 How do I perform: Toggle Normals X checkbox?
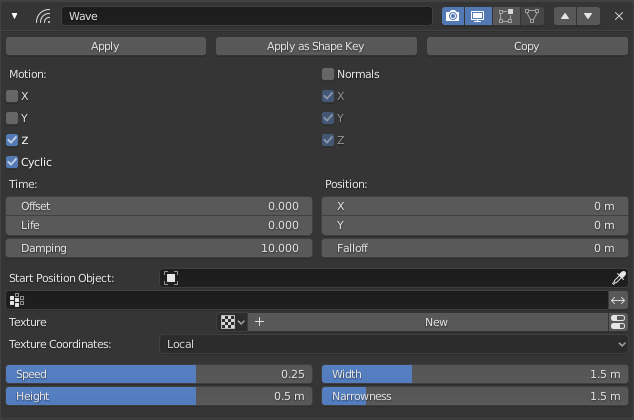click(x=328, y=96)
